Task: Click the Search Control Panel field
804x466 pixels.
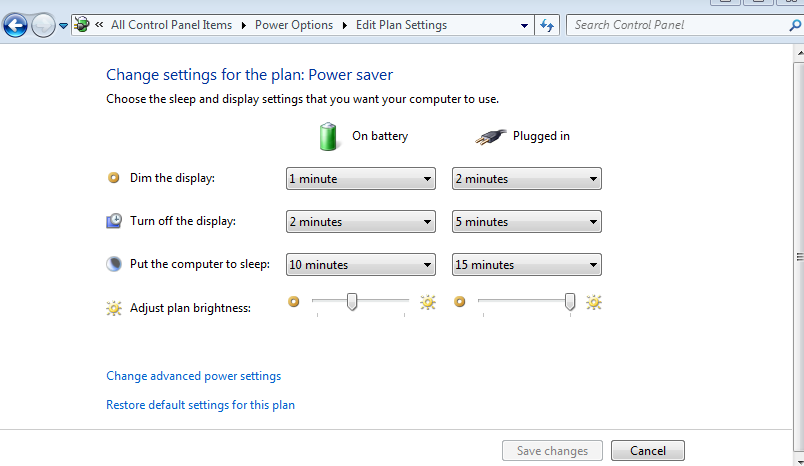Action: [684, 25]
